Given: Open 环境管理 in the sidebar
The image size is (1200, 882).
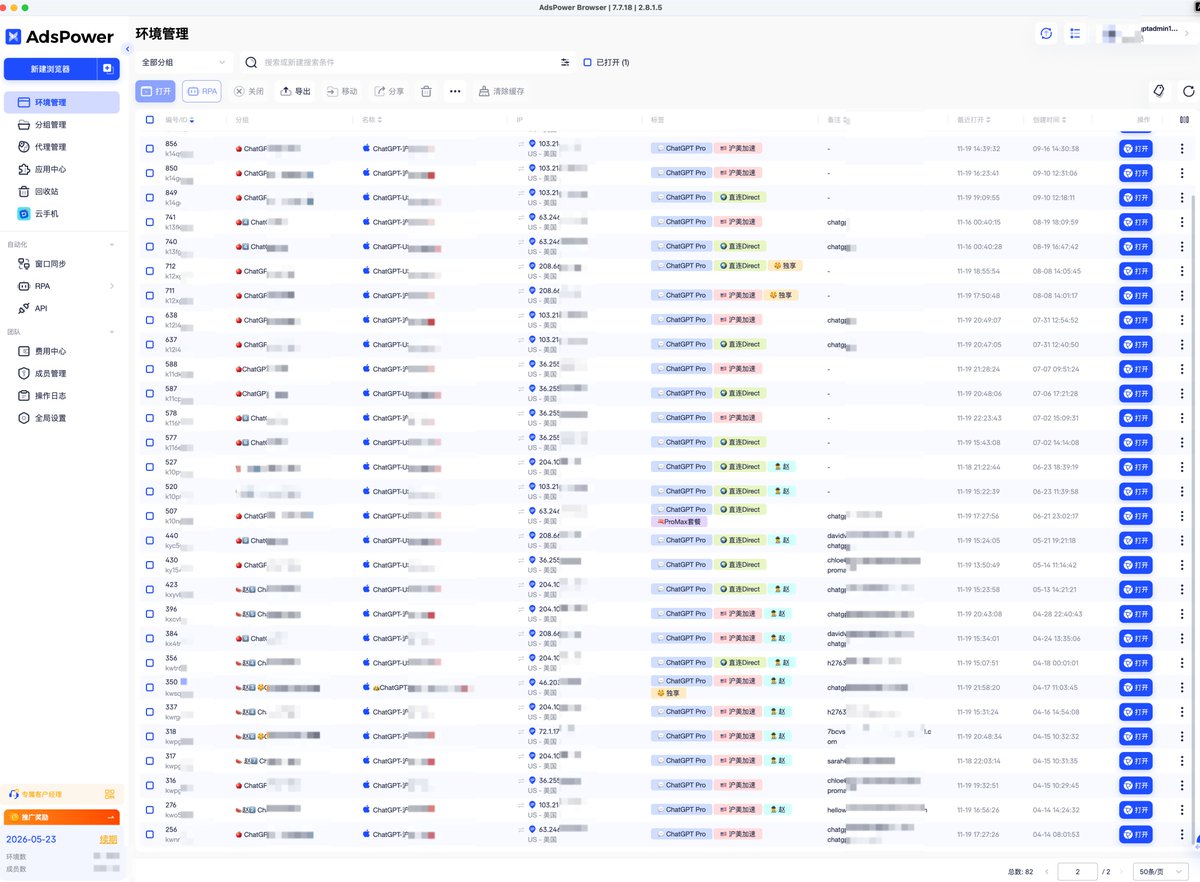Looking at the screenshot, I should point(62,102).
